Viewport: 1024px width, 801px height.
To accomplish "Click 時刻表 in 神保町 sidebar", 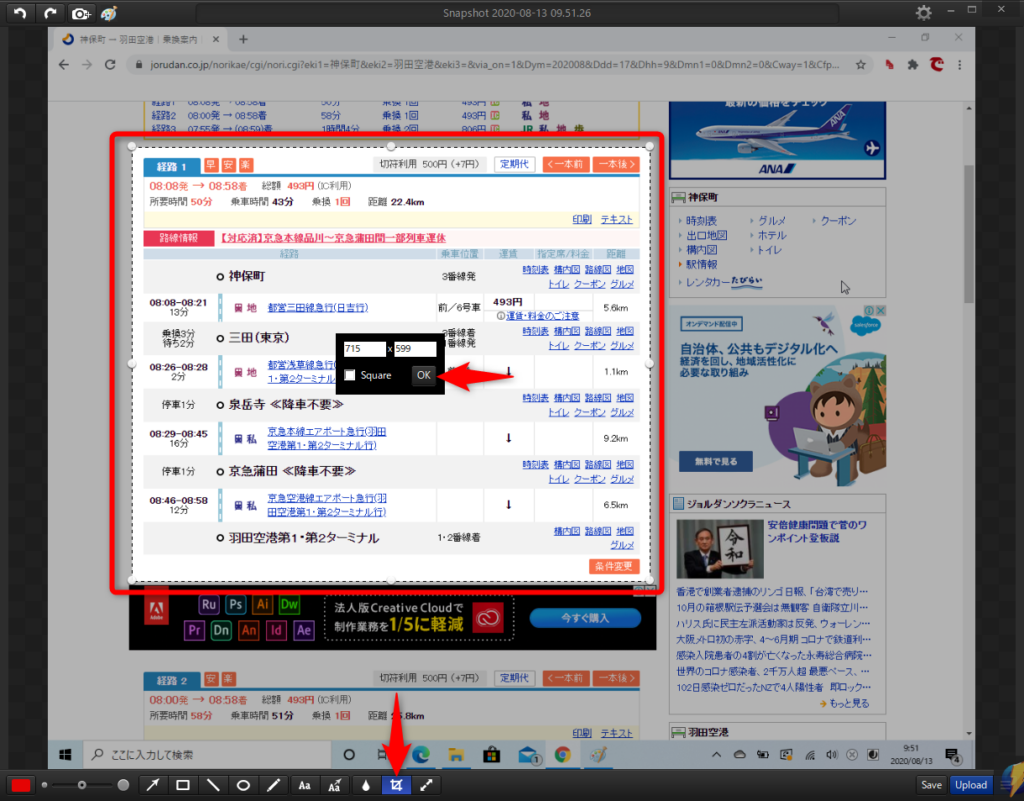I will [x=701, y=221].
